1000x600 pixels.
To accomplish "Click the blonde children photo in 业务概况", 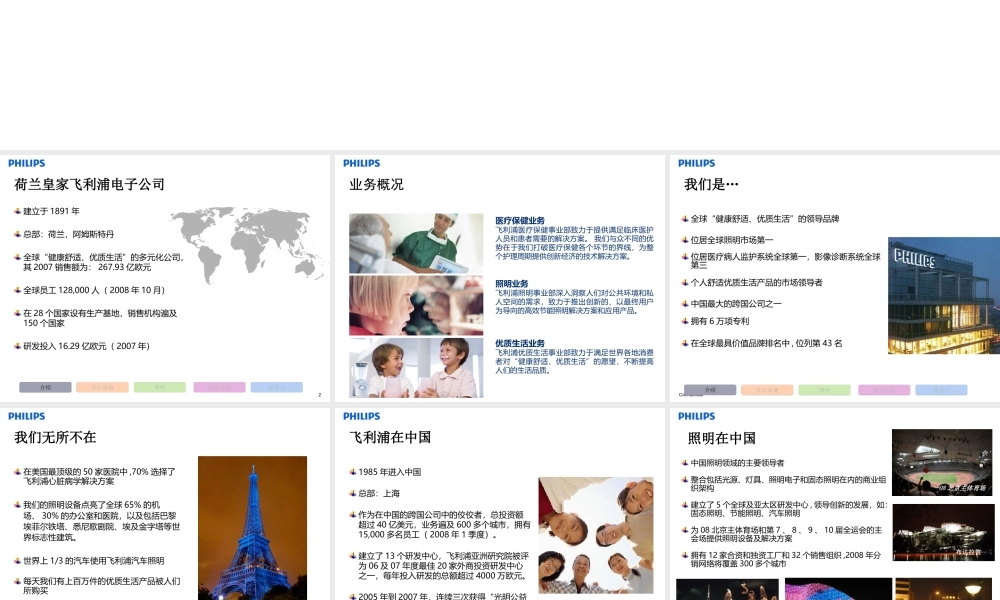I will point(416,305).
